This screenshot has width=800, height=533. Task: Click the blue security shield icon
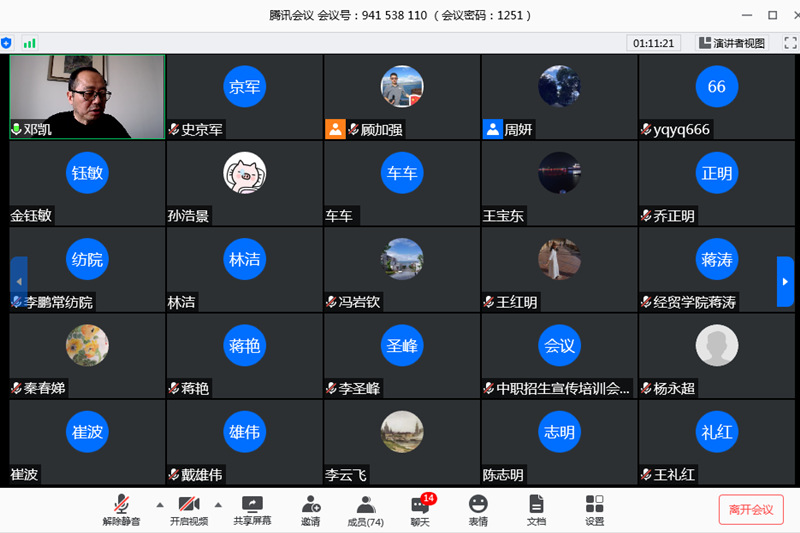pos(7,43)
